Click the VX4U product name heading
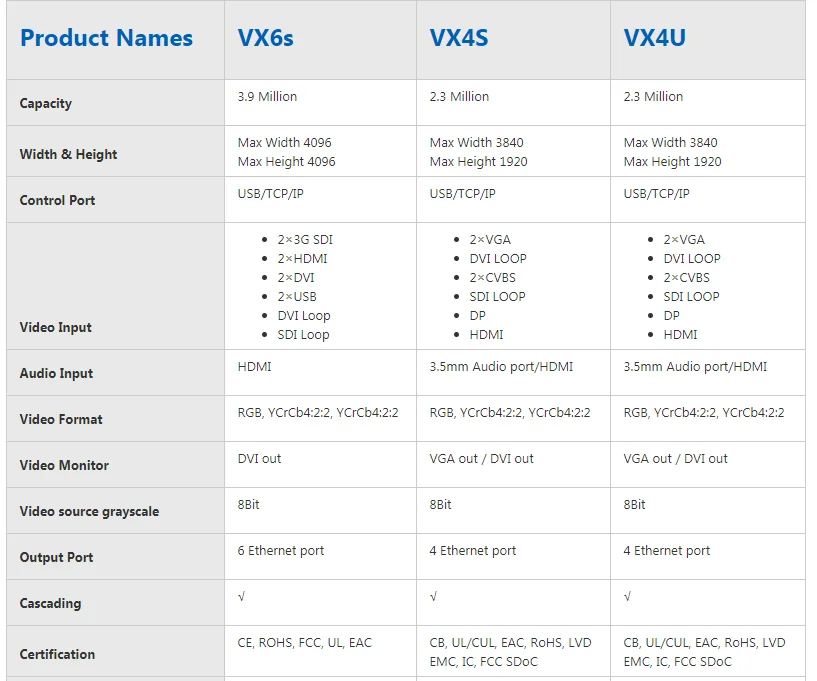The width and height of the screenshot is (817, 681). click(654, 39)
